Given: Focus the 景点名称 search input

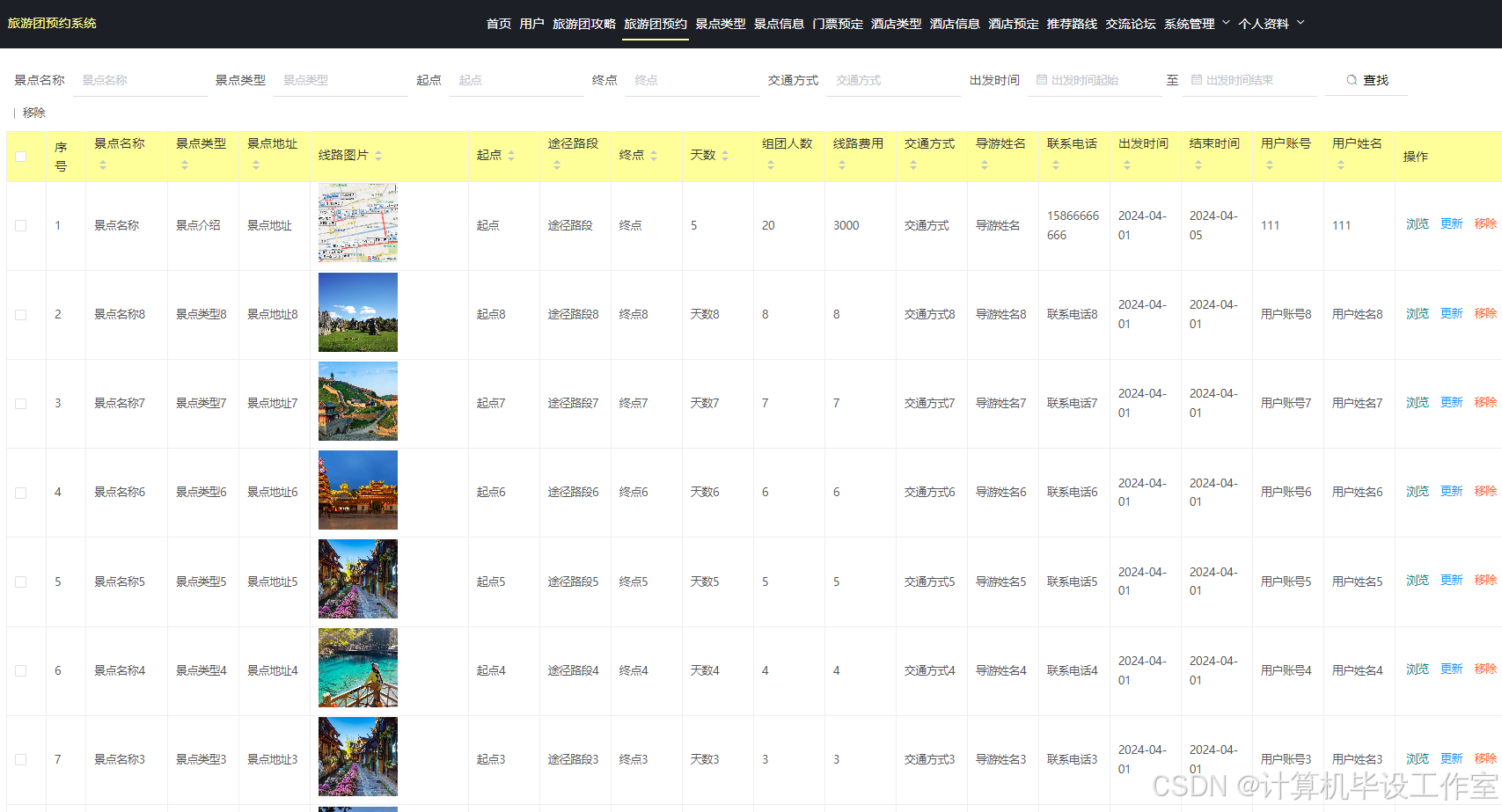Looking at the screenshot, I should point(140,80).
